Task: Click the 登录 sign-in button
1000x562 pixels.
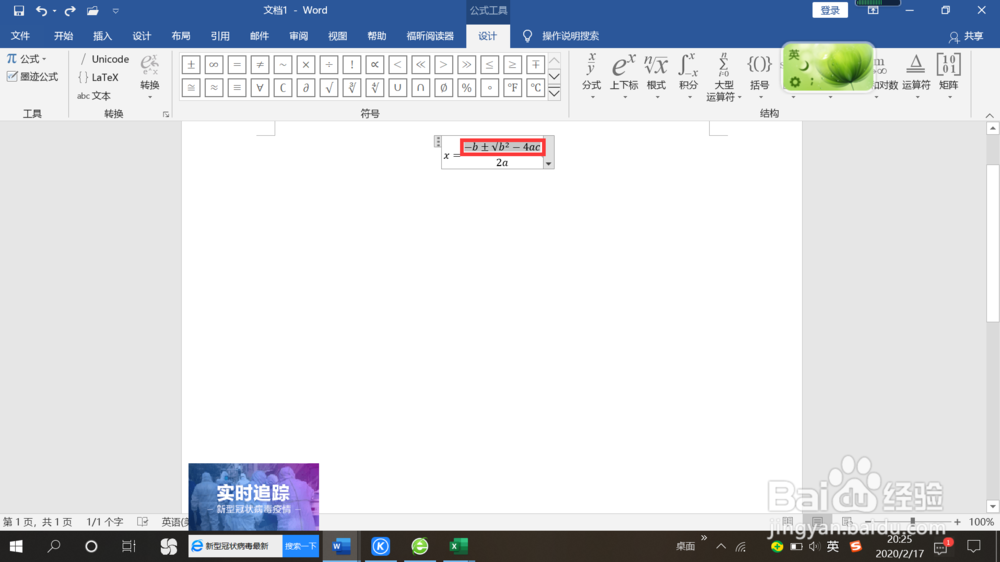Action: (x=830, y=10)
